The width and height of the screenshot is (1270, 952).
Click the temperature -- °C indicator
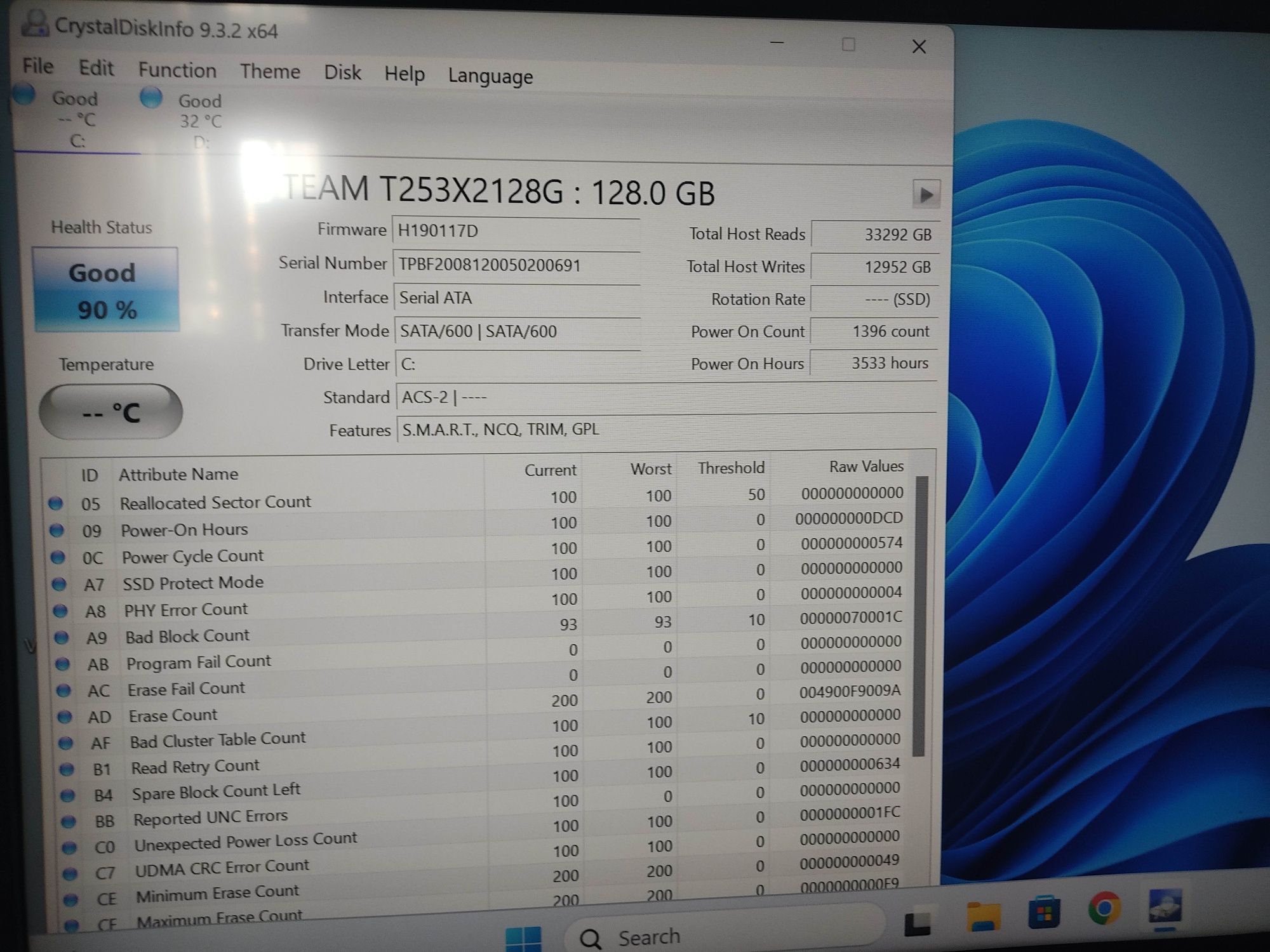point(110,412)
